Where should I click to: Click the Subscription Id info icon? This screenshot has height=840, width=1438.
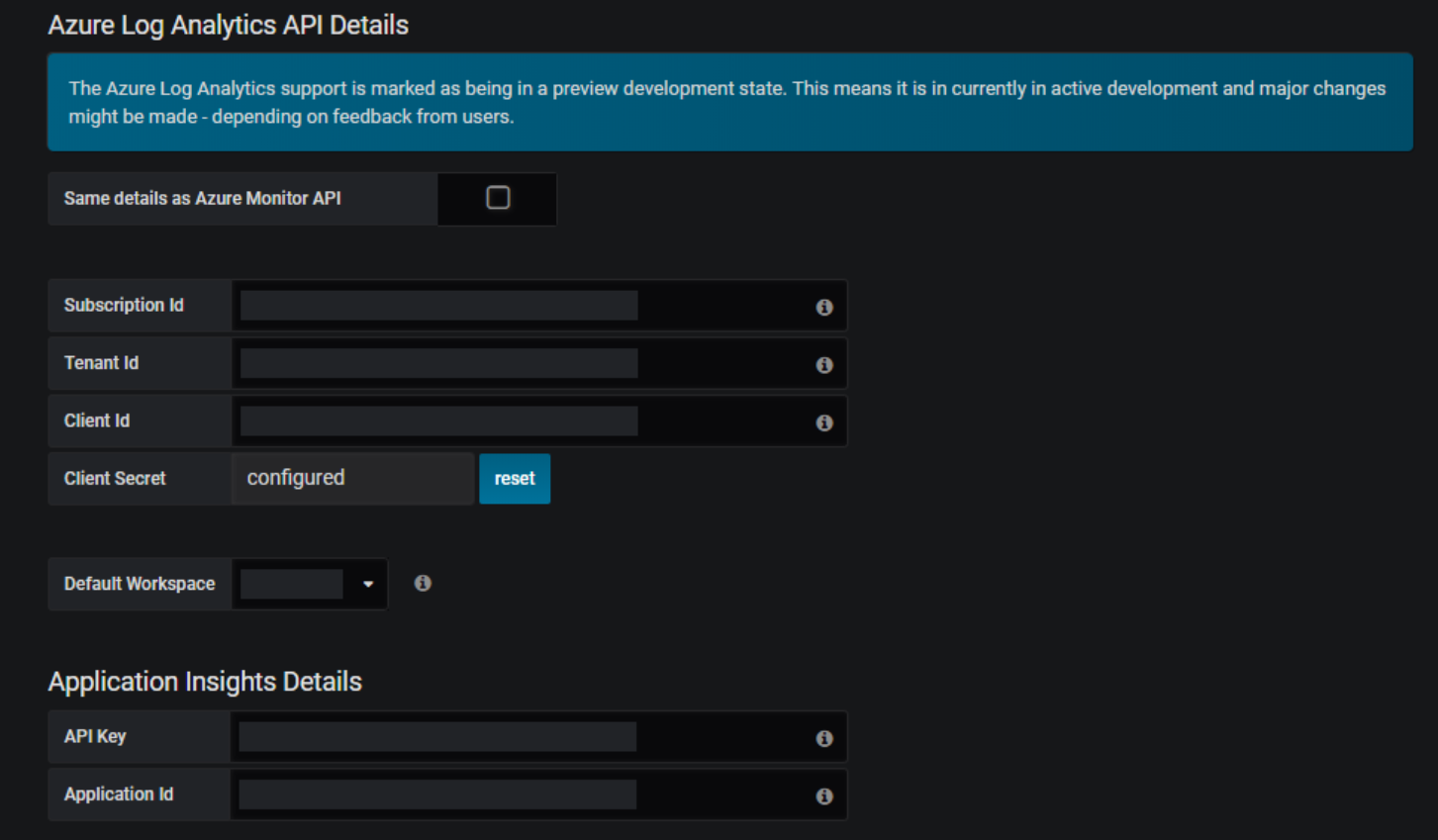(x=823, y=307)
